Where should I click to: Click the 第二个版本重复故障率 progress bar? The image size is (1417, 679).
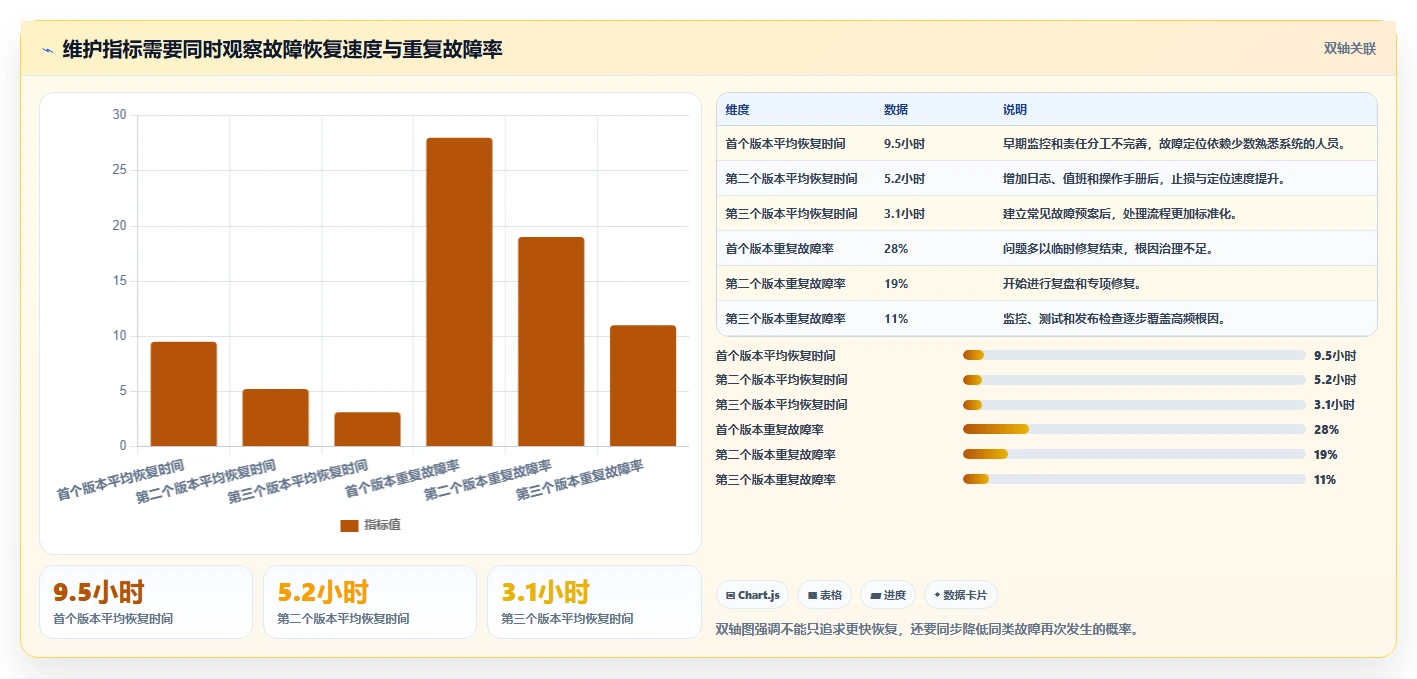point(1134,455)
